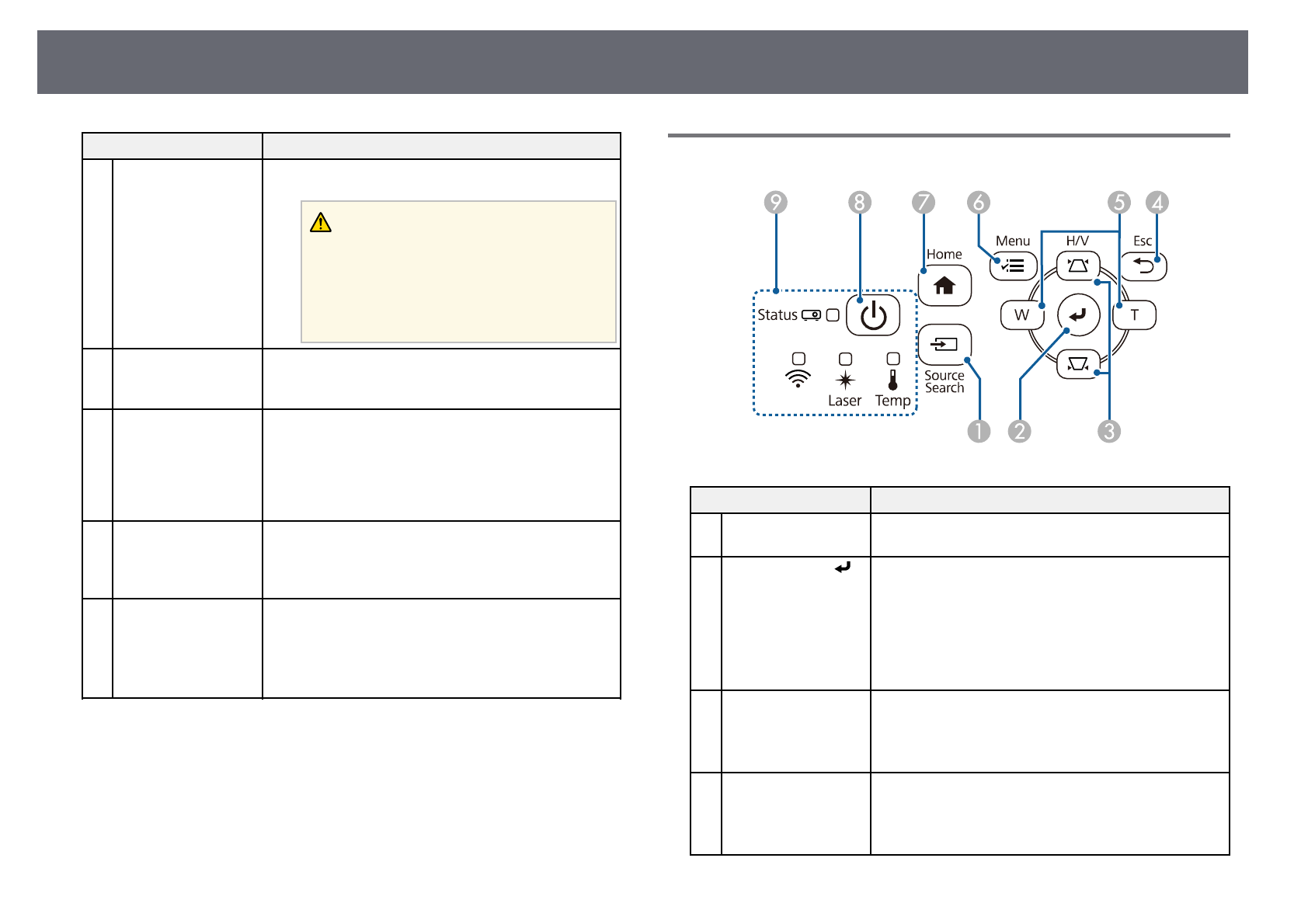The height and width of the screenshot is (924, 1308).
Task: Click the Temp indicator light box
Action: pos(893,359)
